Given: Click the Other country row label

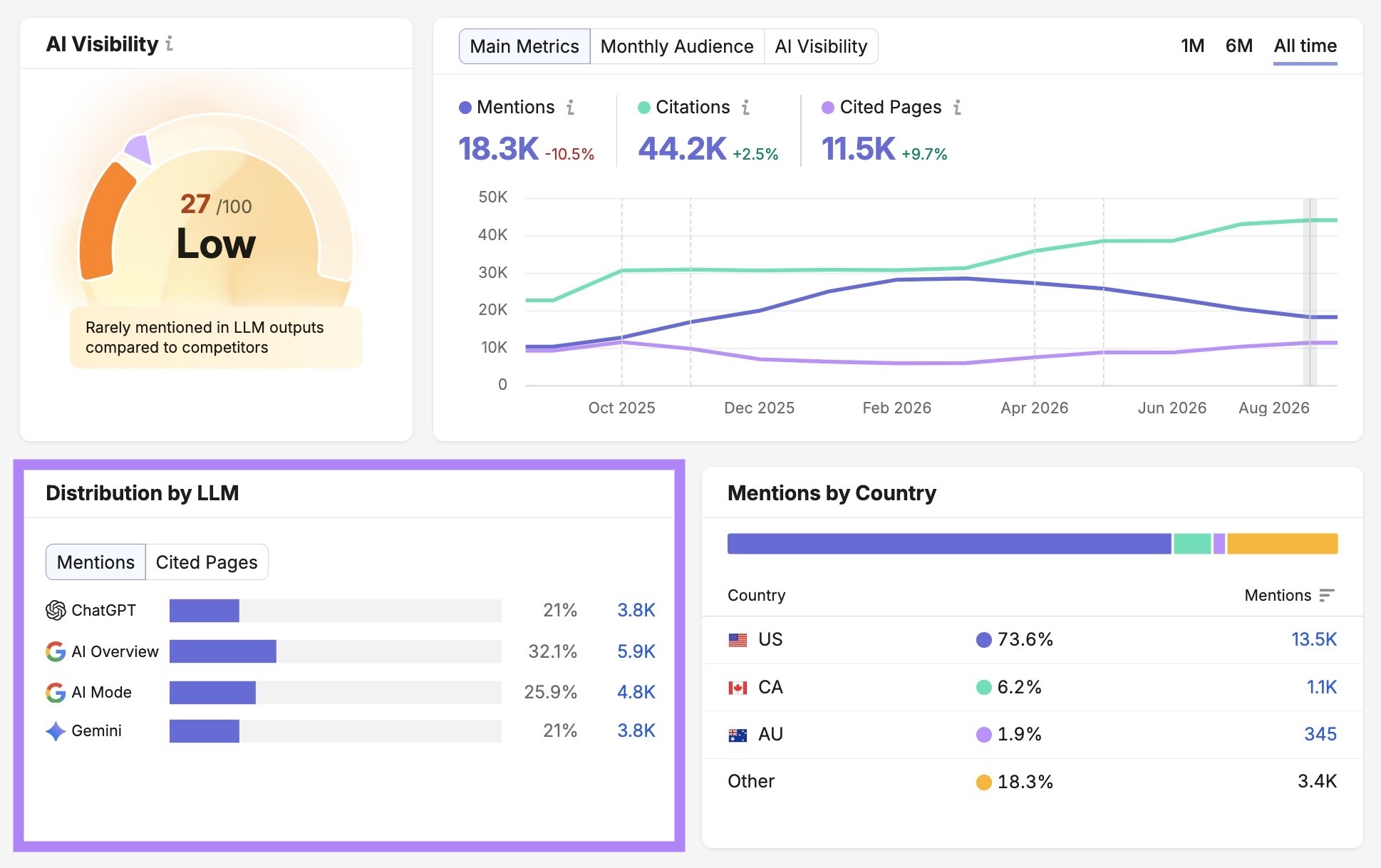Looking at the screenshot, I should [751, 782].
